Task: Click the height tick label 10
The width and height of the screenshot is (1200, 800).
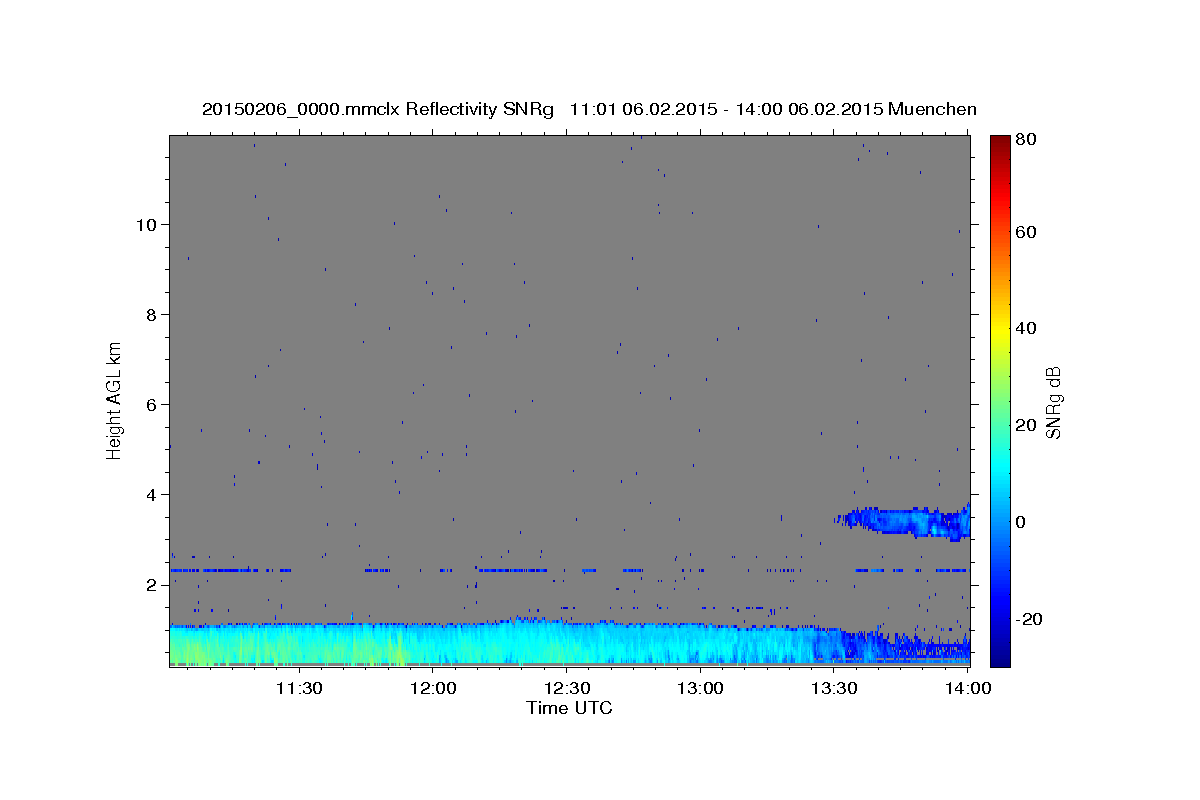Action: point(148,224)
